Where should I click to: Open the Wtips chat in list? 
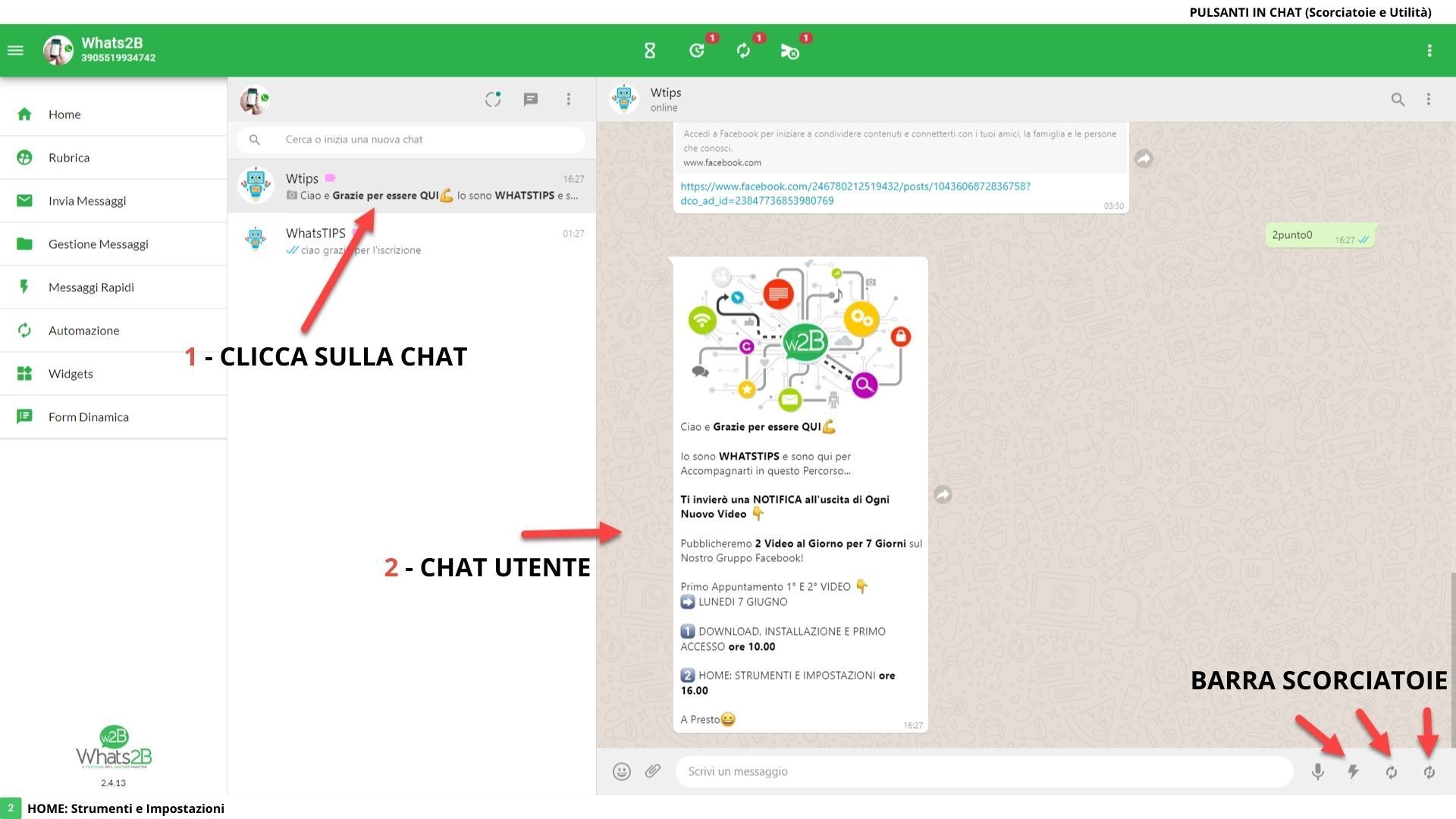pyautogui.click(x=411, y=187)
